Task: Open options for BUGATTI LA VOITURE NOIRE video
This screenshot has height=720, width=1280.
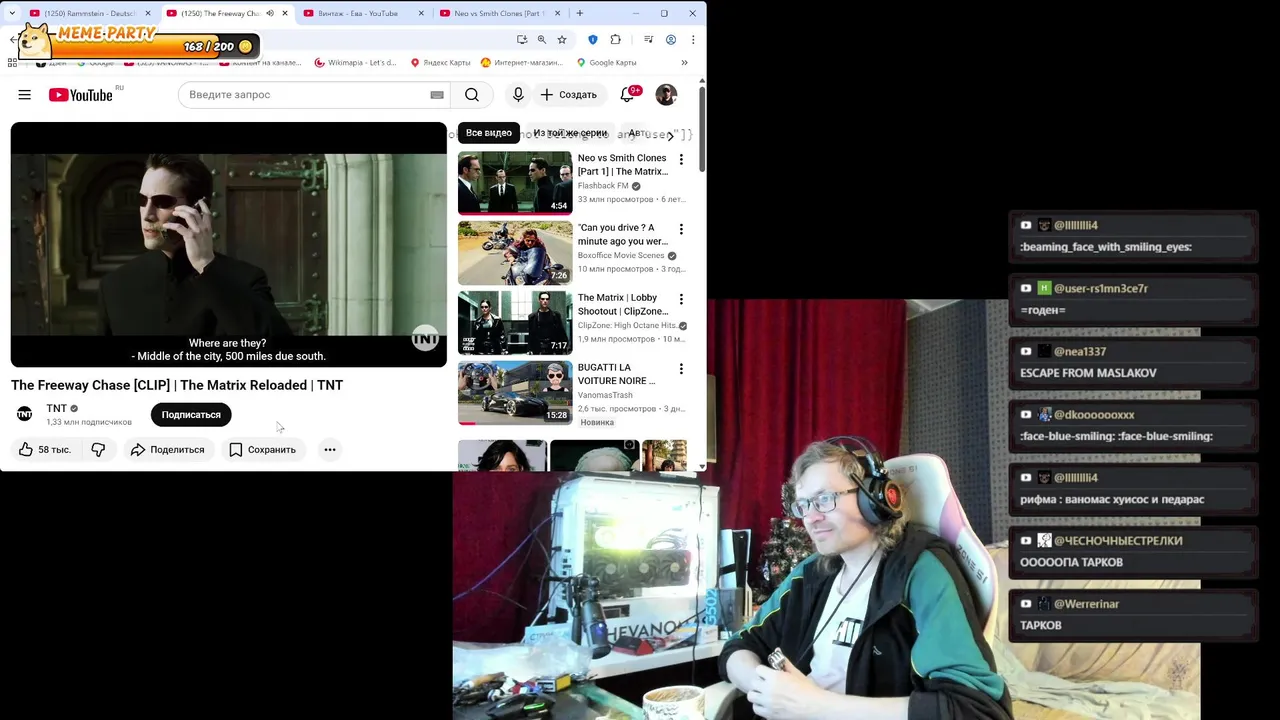Action: pos(681,370)
